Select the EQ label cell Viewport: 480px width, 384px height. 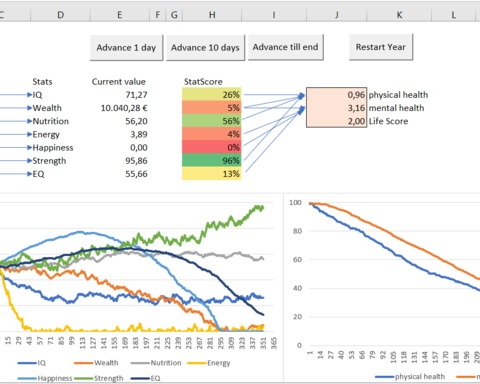38,174
